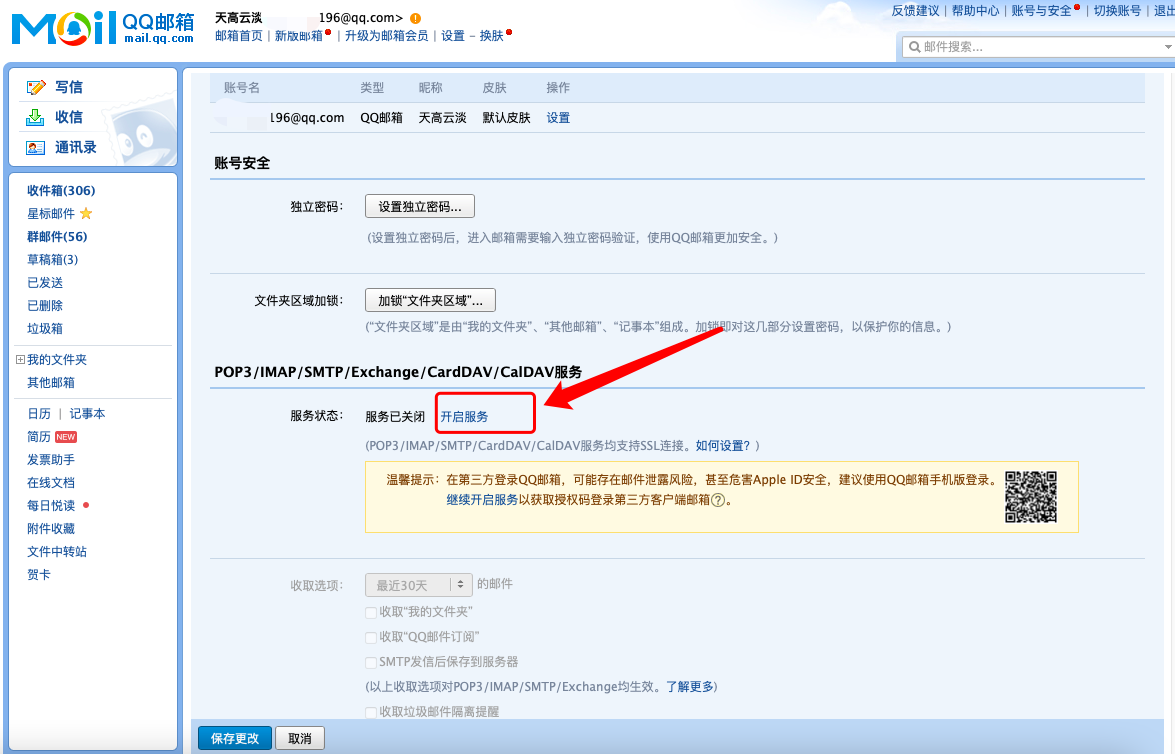Viewport: 1175px width, 754px height.
Task: Open 升级为邮箱会员 link
Action: pos(387,36)
